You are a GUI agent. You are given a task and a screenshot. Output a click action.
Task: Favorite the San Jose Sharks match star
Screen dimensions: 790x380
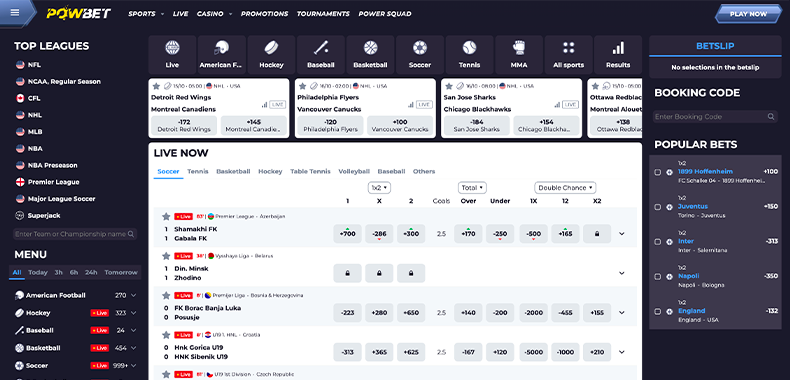(449, 86)
